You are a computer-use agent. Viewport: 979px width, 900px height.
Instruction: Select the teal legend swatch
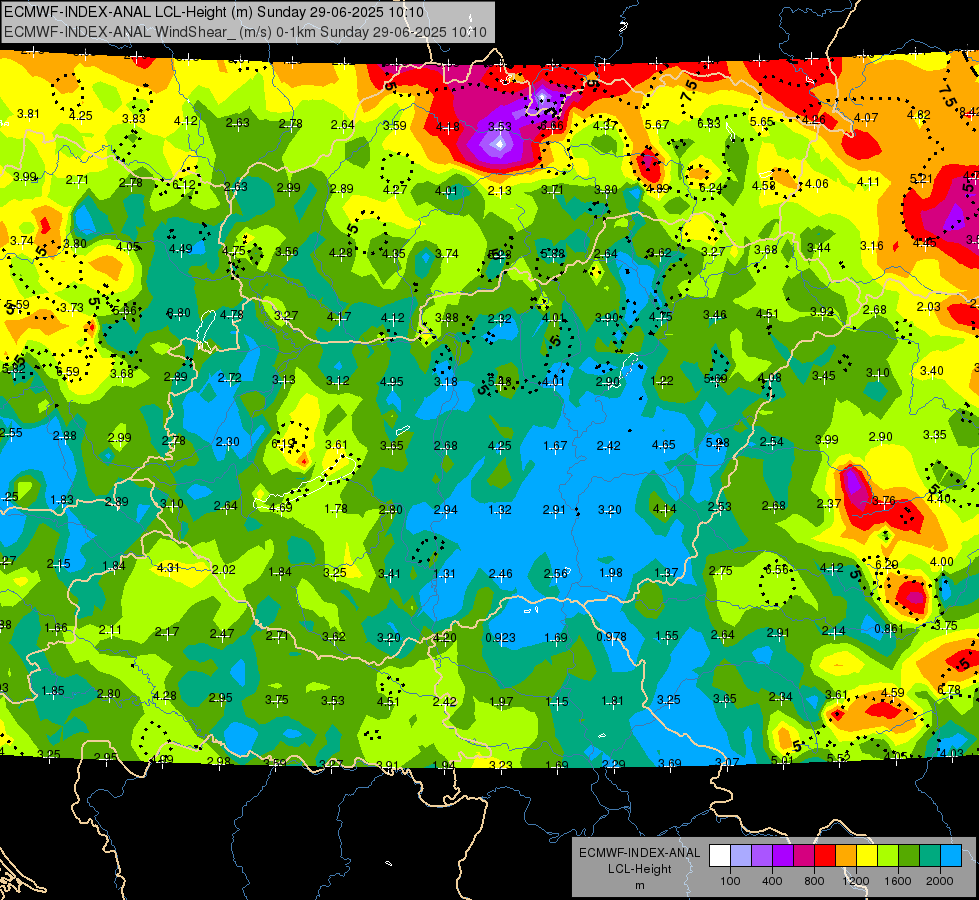point(930,856)
